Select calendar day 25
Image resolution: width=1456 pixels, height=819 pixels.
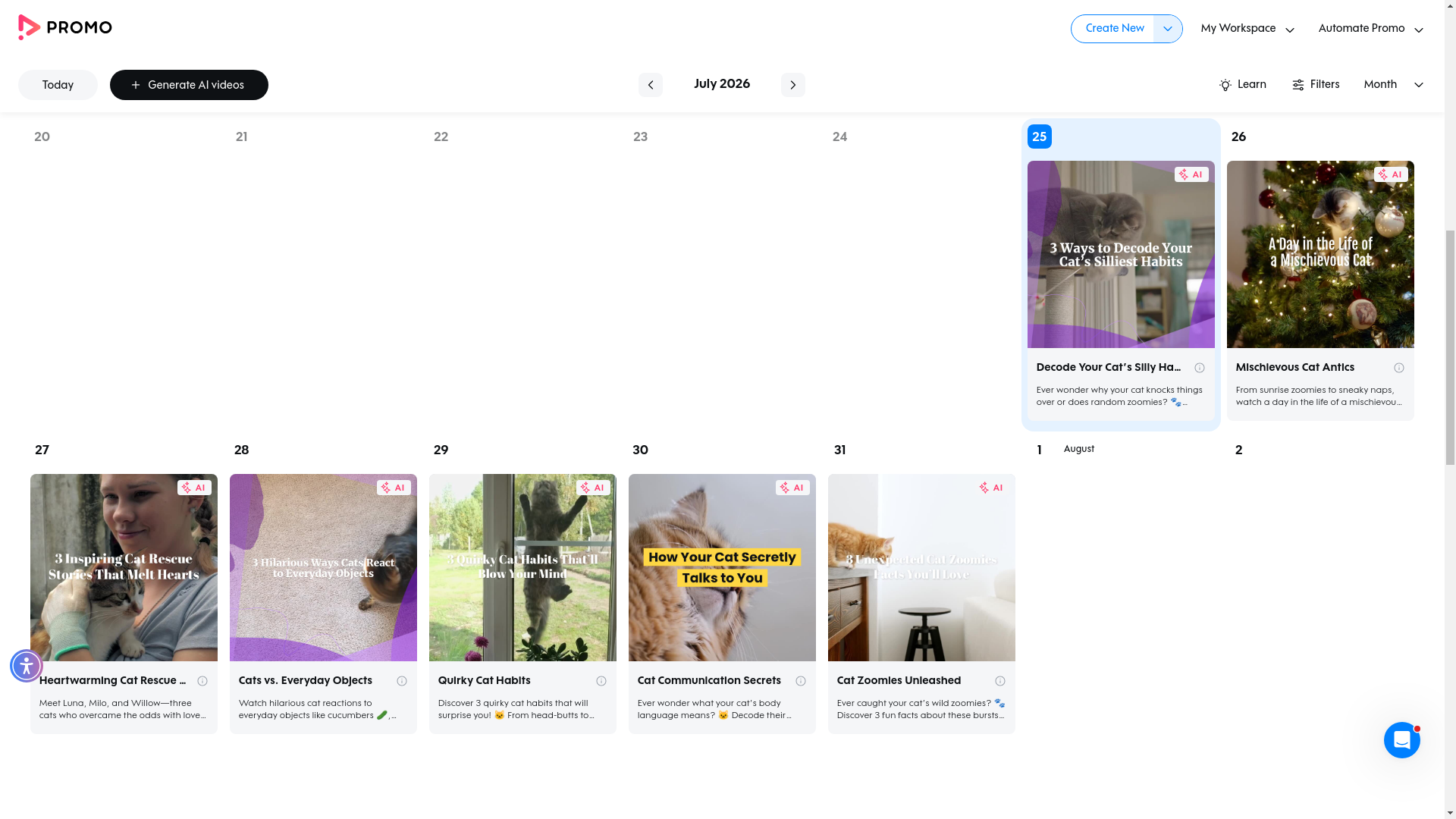tap(1039, 136)
